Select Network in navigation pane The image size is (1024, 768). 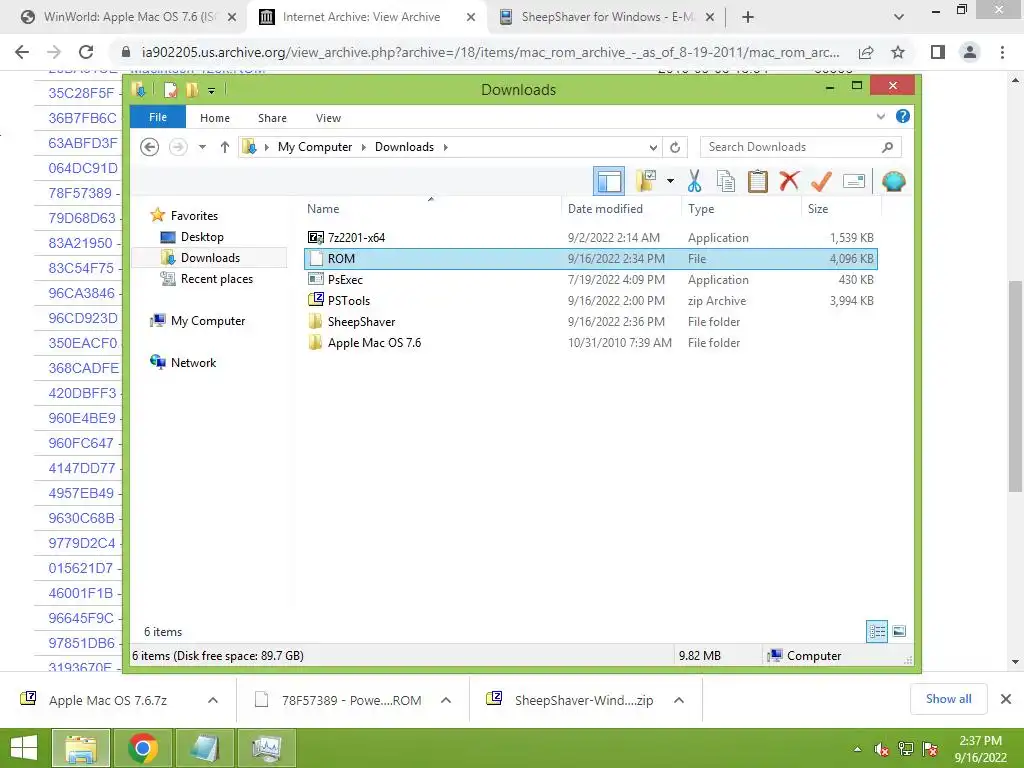click(193, 362)
